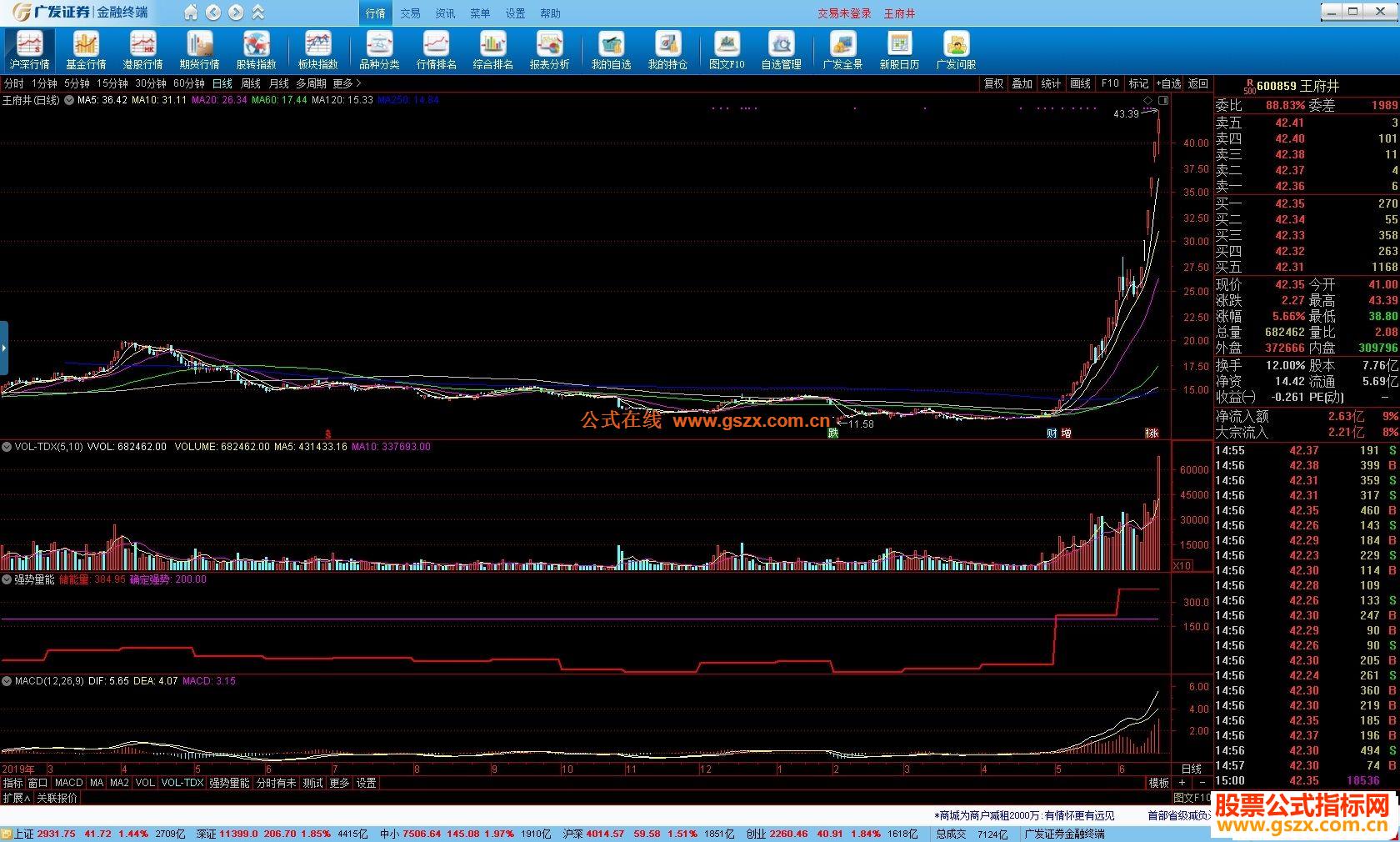Screen dimensions: 1400x842
Task: Open 综合排名 comprehensive ranking
Action: click(492, 50)
